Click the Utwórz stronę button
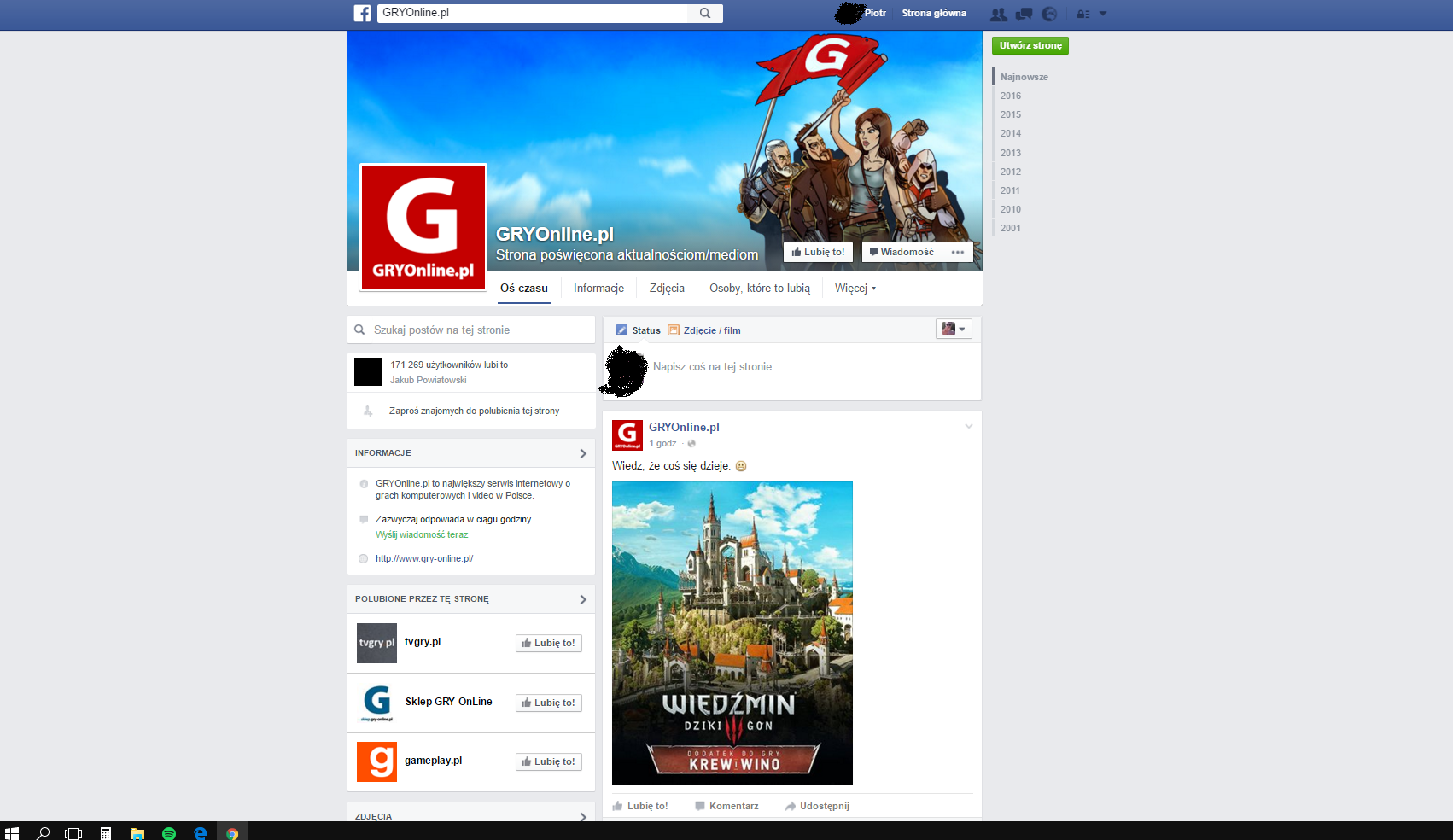 pos(1030,45)
